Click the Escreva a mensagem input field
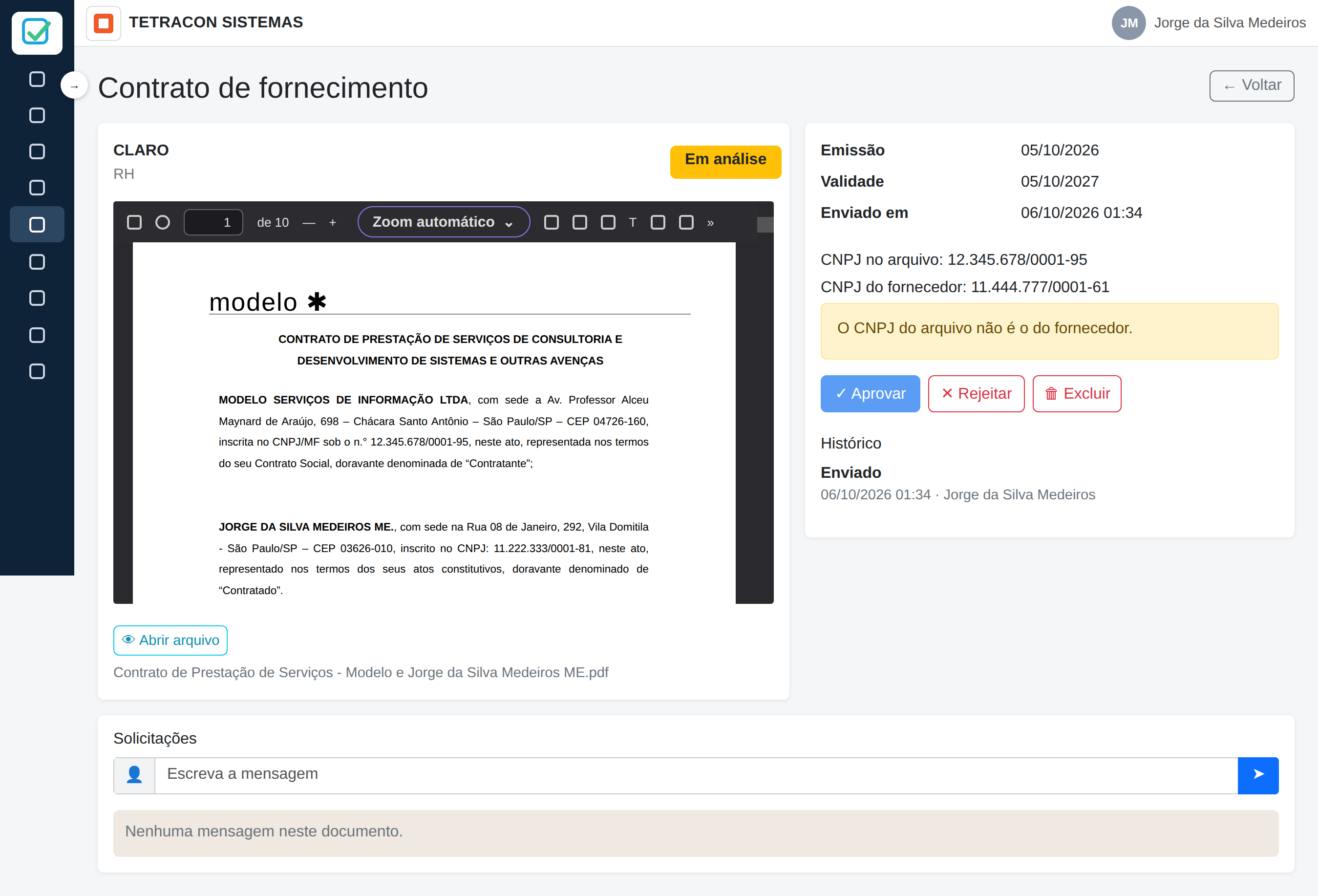Viewport: 1318px width, 896px height. tap(696, 775)
